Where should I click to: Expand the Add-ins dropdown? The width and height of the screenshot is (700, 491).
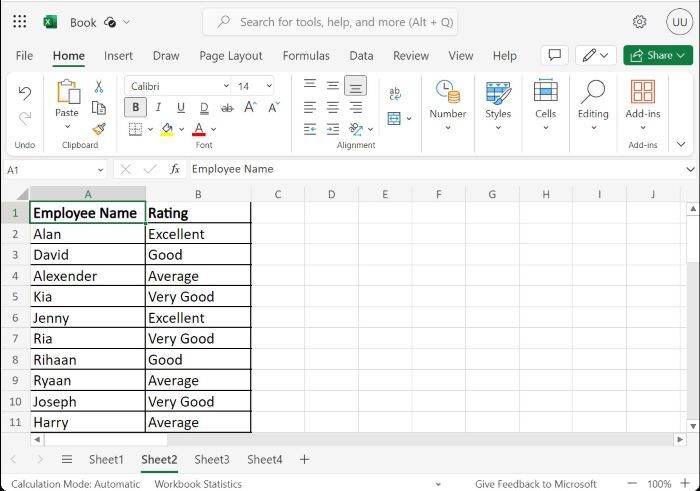coord(643,128)
